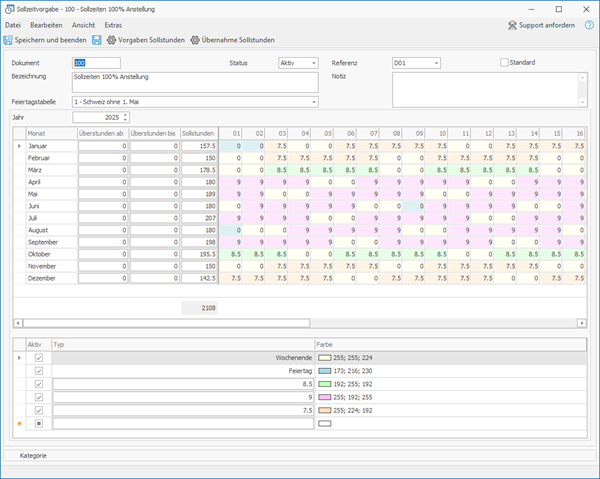
Task: Click Überstunden bis field for Oktober
Action: click(x=155, y=254)
